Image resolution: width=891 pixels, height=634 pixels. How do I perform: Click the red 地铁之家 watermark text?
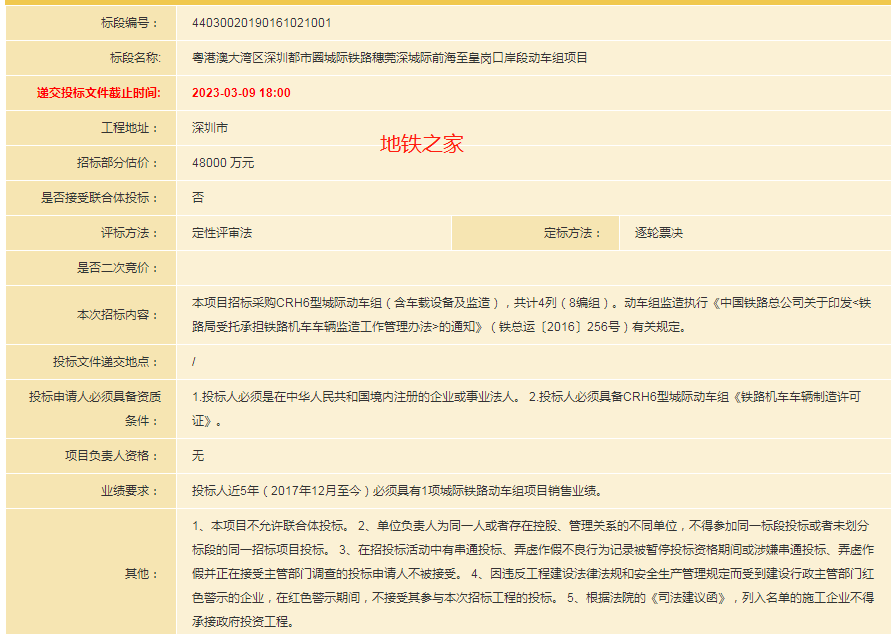click(x=421, y=144)
